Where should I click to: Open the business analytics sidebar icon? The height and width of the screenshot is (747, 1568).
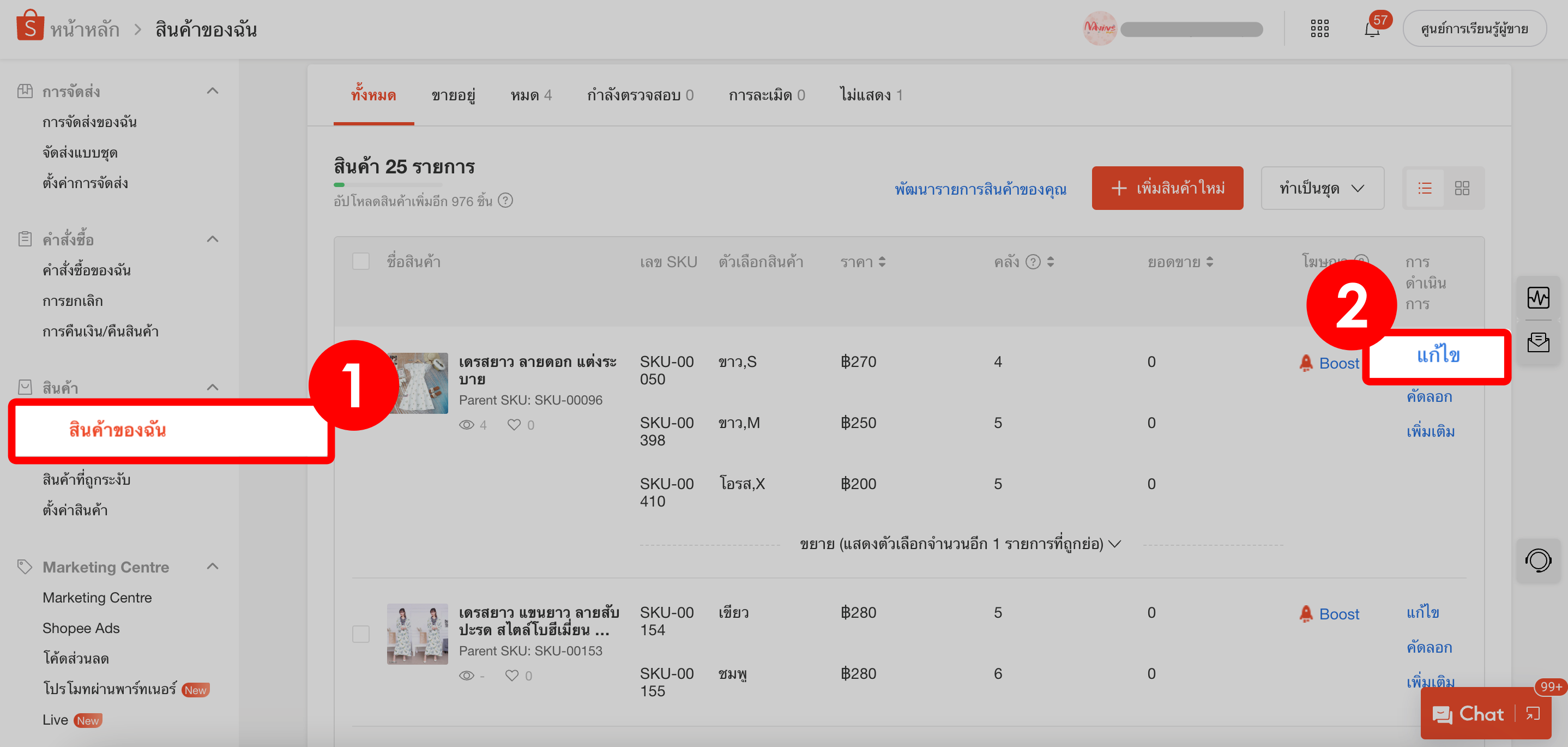[x=1539, y=298]
